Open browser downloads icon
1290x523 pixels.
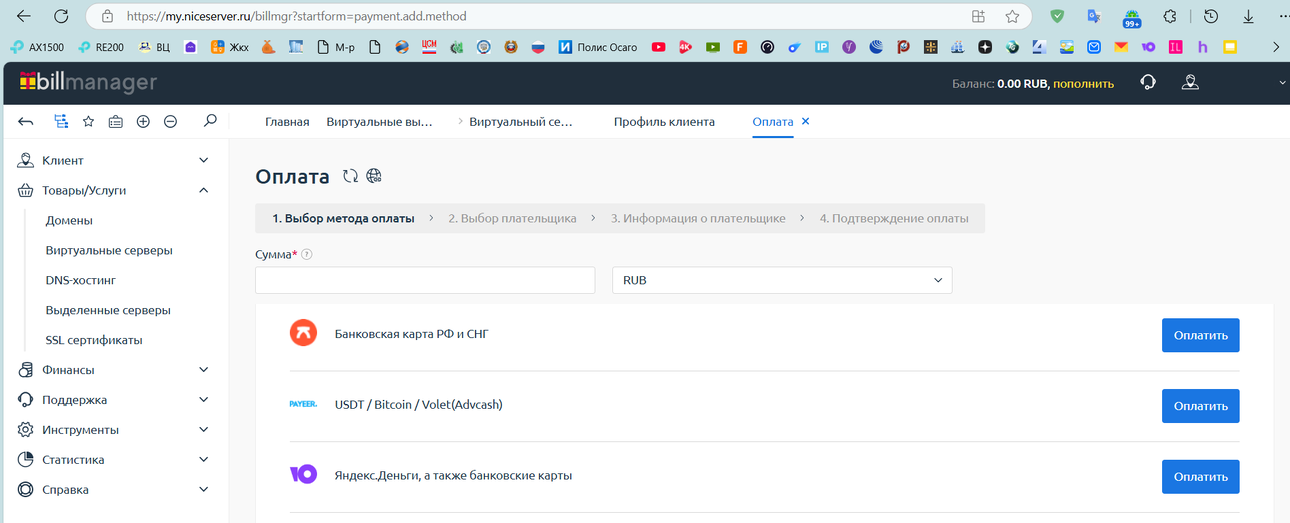1248,17
